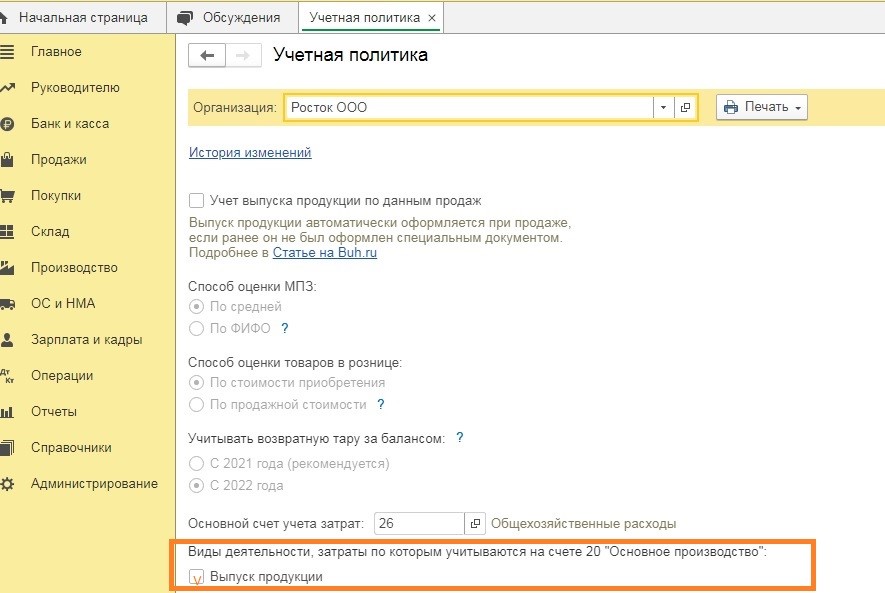Show help for По ФИФО option
This screenshot has height=593, width=885.
(x=285, y=328)
